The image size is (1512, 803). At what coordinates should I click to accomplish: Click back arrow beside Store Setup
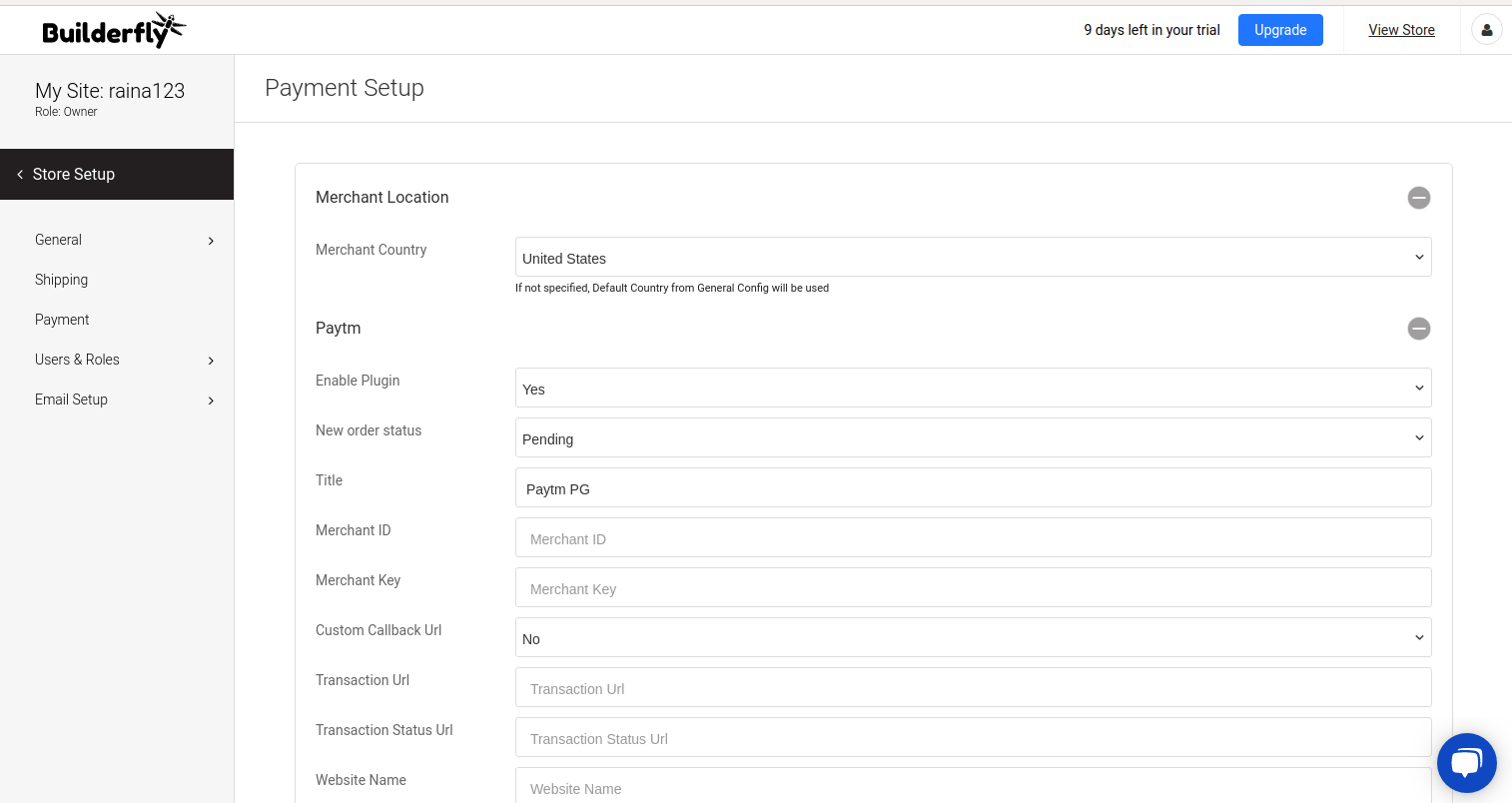pos(20,175)
